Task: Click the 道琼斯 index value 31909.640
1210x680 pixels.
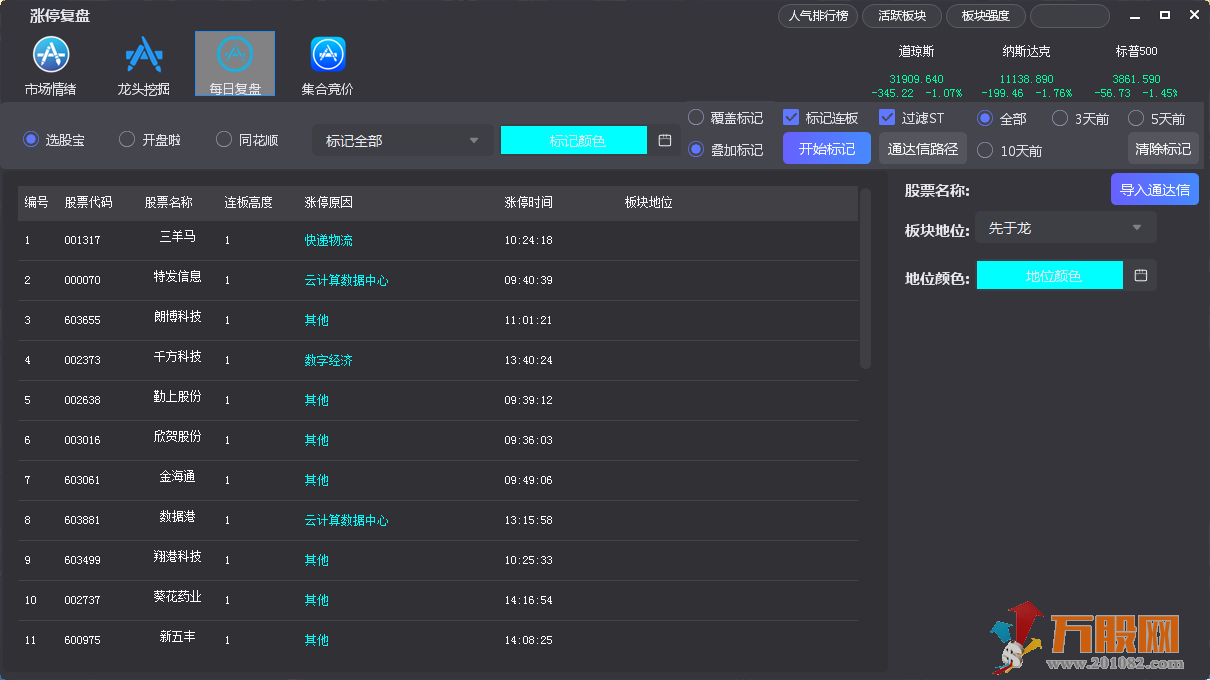Action: click(x=916, y=79)
